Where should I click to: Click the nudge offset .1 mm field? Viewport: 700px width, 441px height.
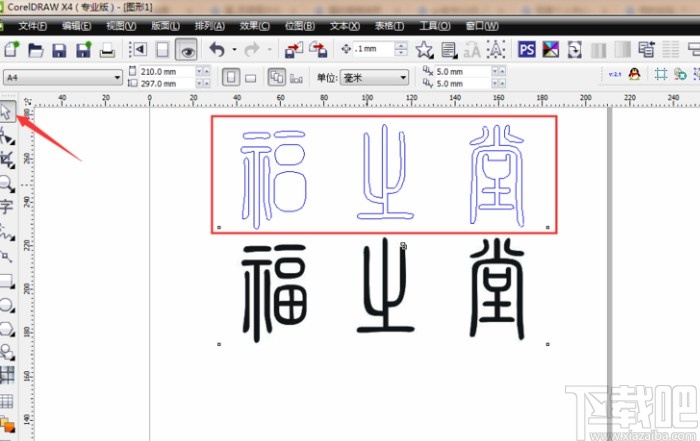(373, 49)
